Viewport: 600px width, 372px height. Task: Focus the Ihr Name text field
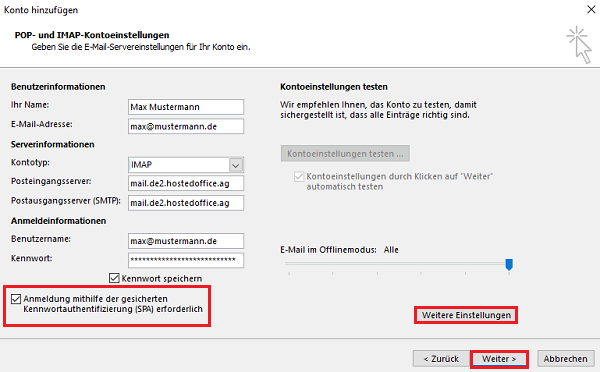pyautogui.click(x=186, y=107)
